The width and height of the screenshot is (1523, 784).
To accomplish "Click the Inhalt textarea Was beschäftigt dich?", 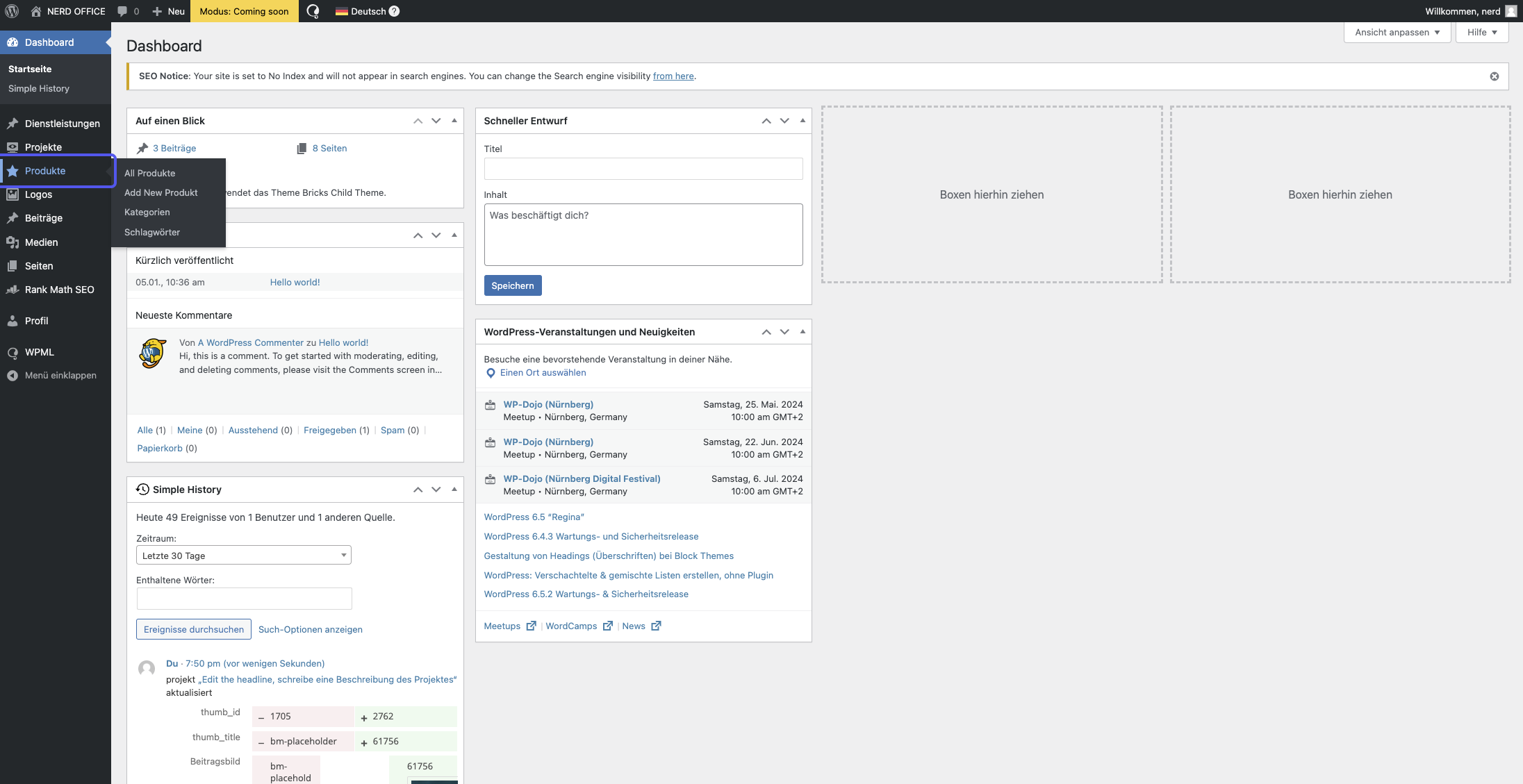I will point(643,235).
